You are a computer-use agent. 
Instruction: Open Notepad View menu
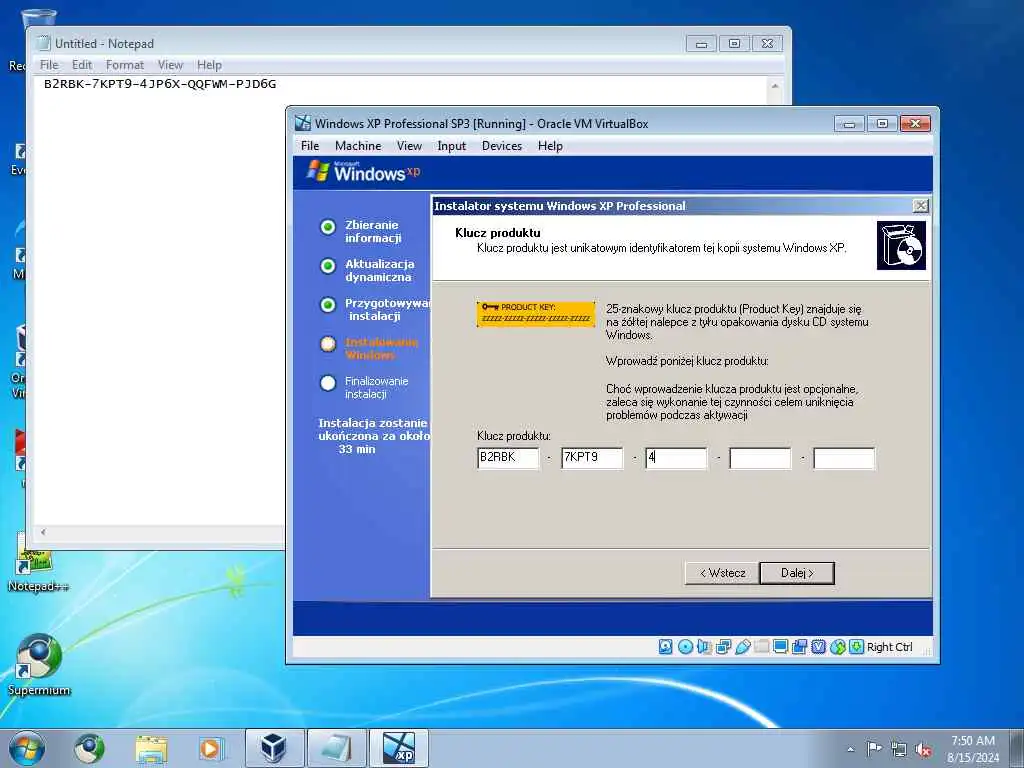(x=170, y=65)
